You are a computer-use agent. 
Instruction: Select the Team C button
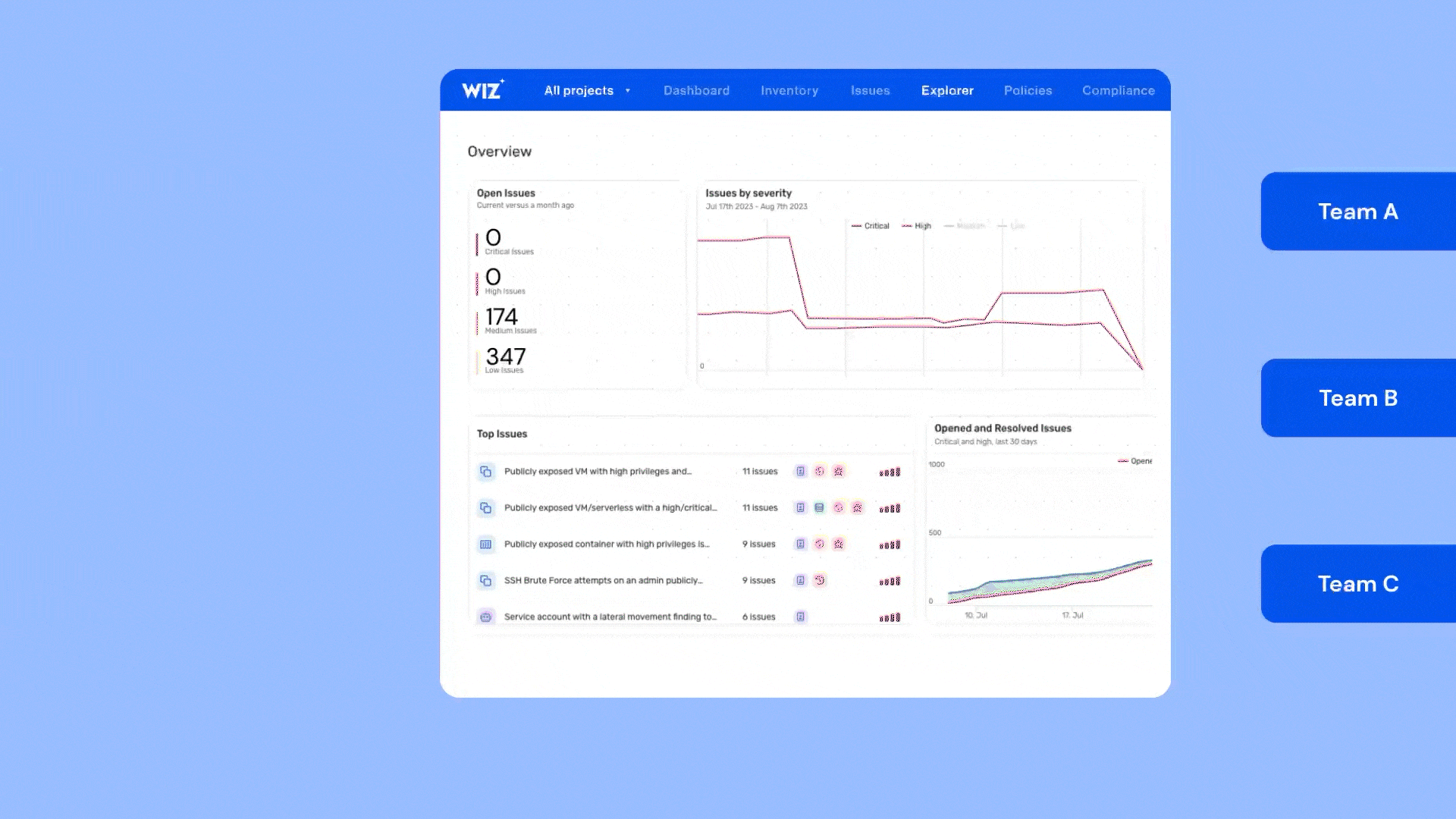1357,584
